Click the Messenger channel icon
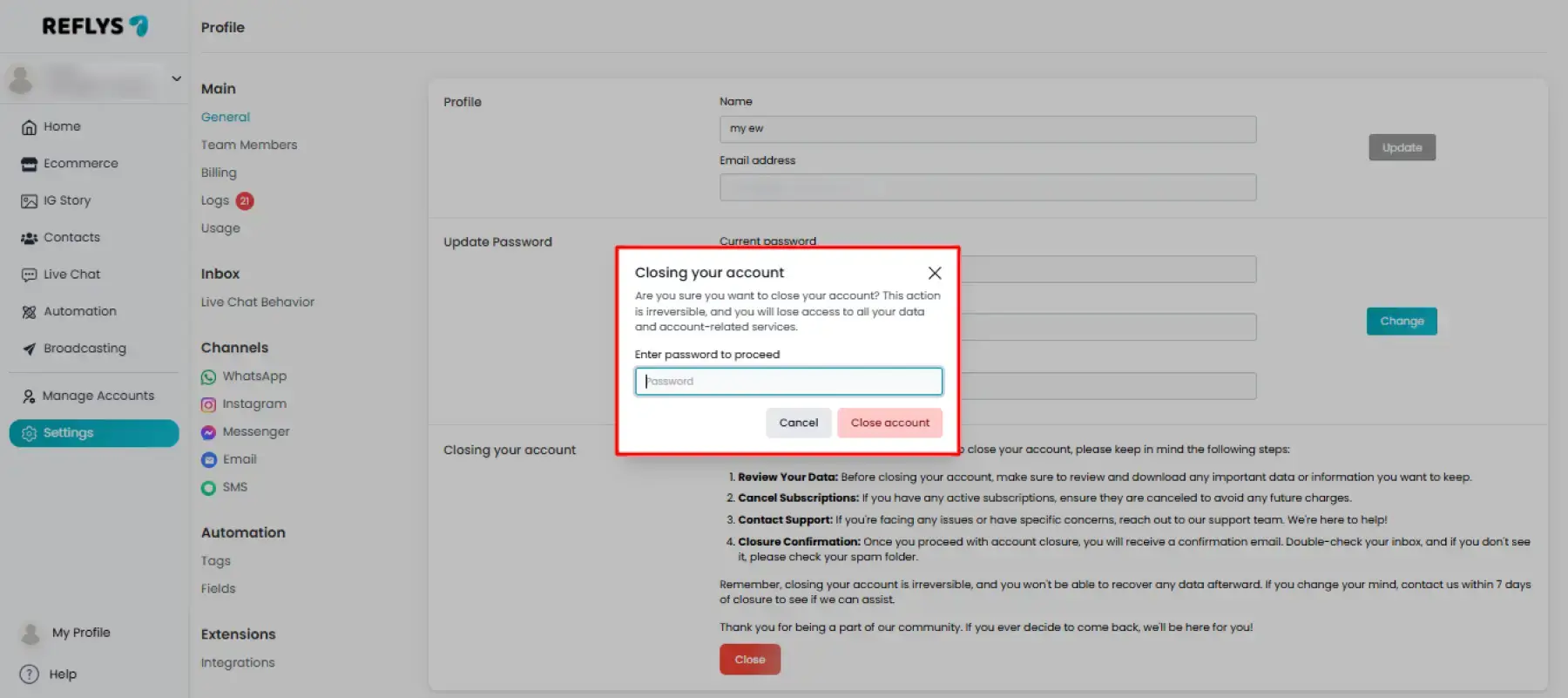 click(x=208, y=432)
